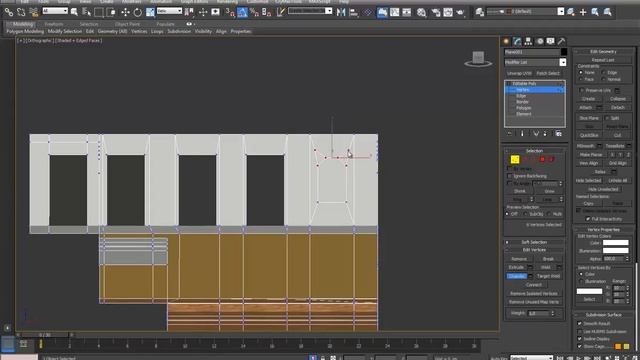Expand the Soft Selection rollout
The height and width of the screenshot is (360, 640).
534,242
